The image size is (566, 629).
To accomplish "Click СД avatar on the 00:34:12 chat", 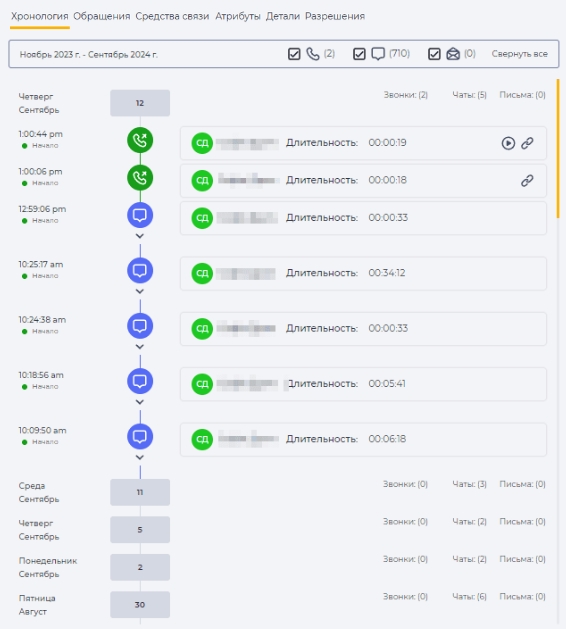I will pyautogui.click(x=202, y=273).
